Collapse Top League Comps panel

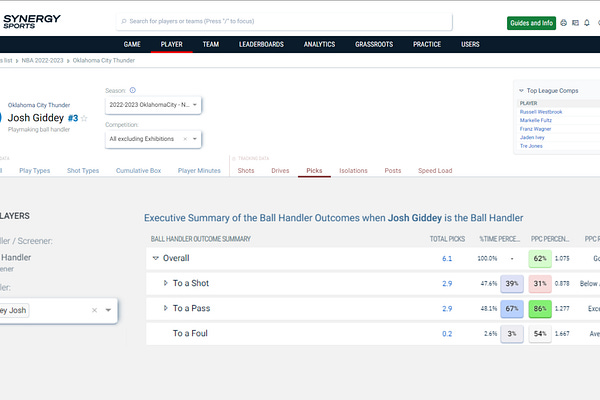(521, 91)
